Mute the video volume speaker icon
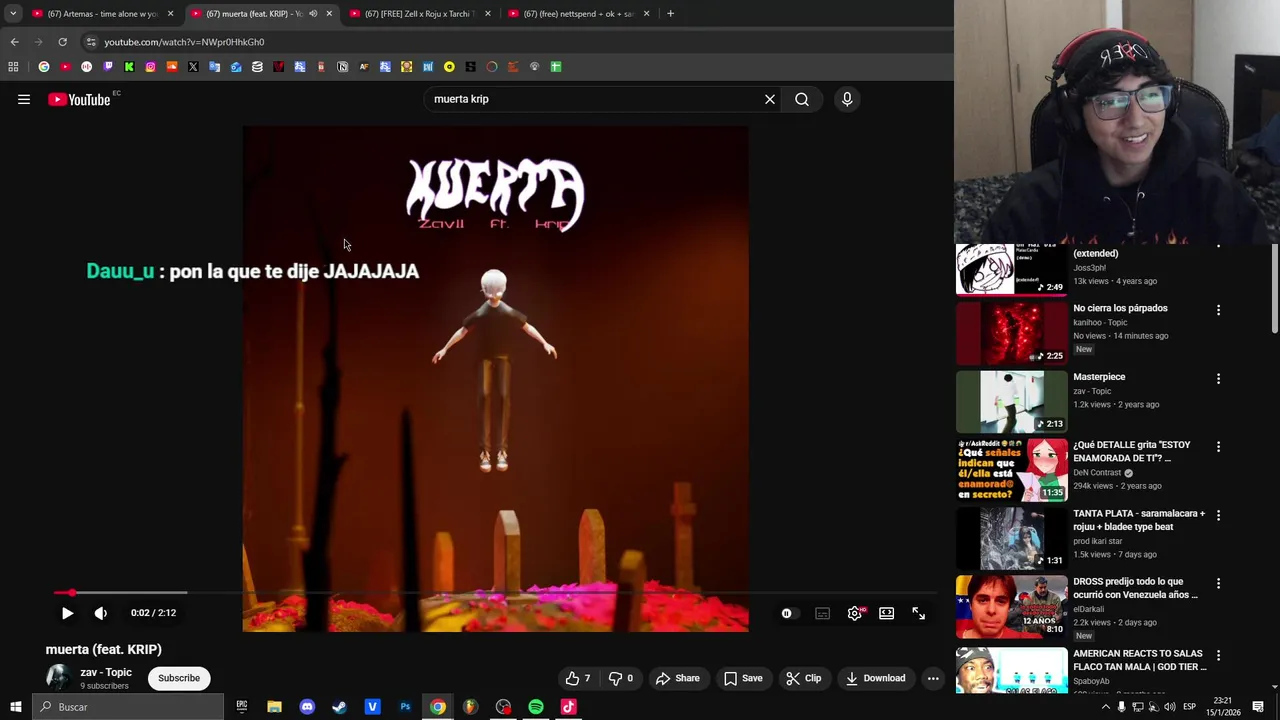The height and width of the screenshot is (720, 1280). click(x=101, y=613)
